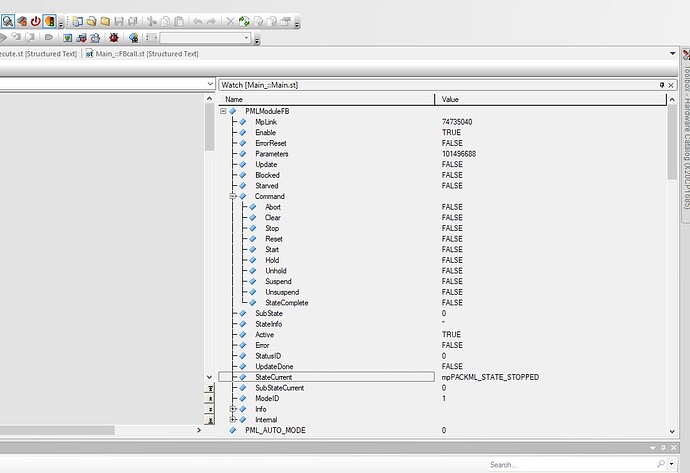Click in the Search input field
This screenshot has width=690, height=473.
coord(571,464)
